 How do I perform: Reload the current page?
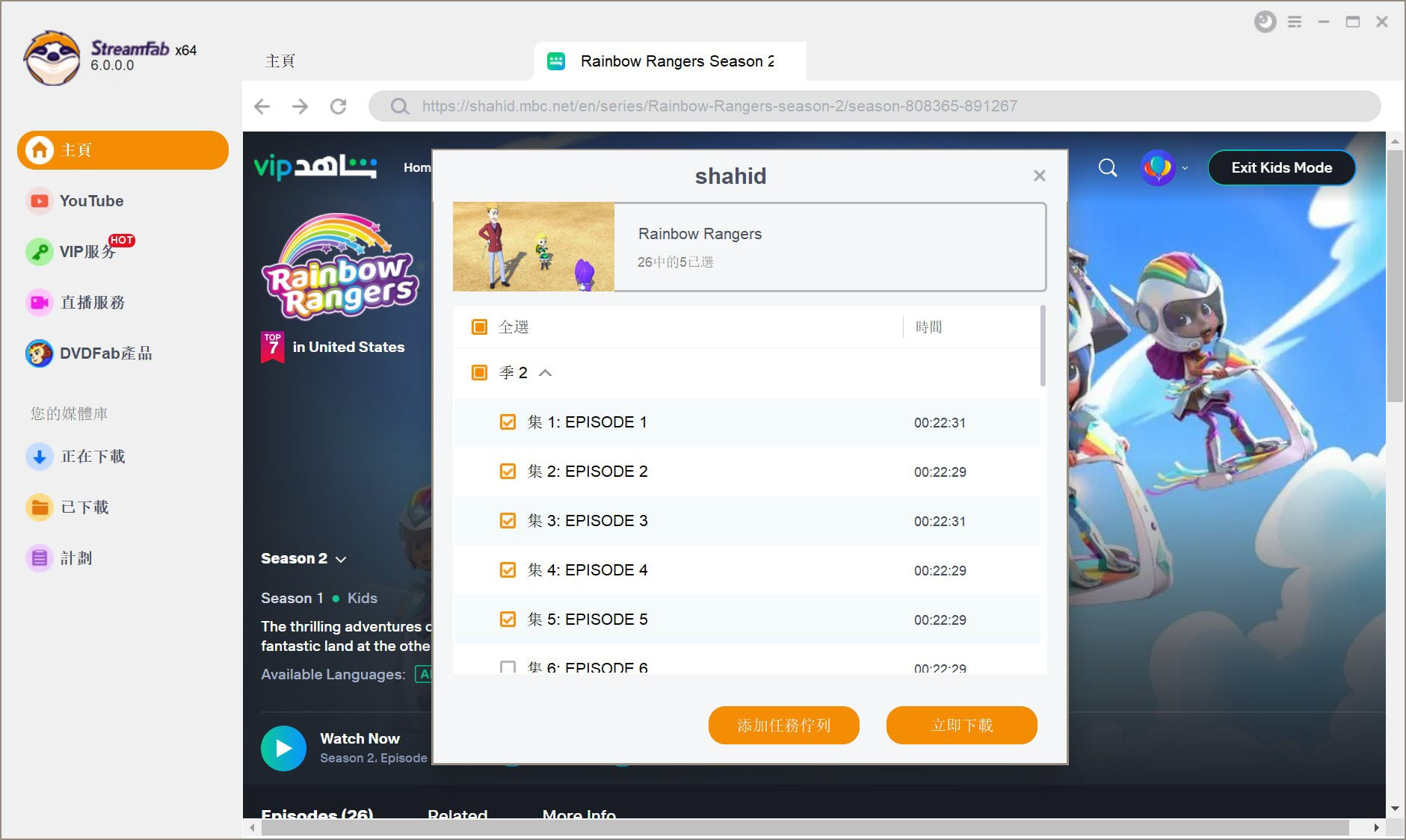[x=339, y=106]
